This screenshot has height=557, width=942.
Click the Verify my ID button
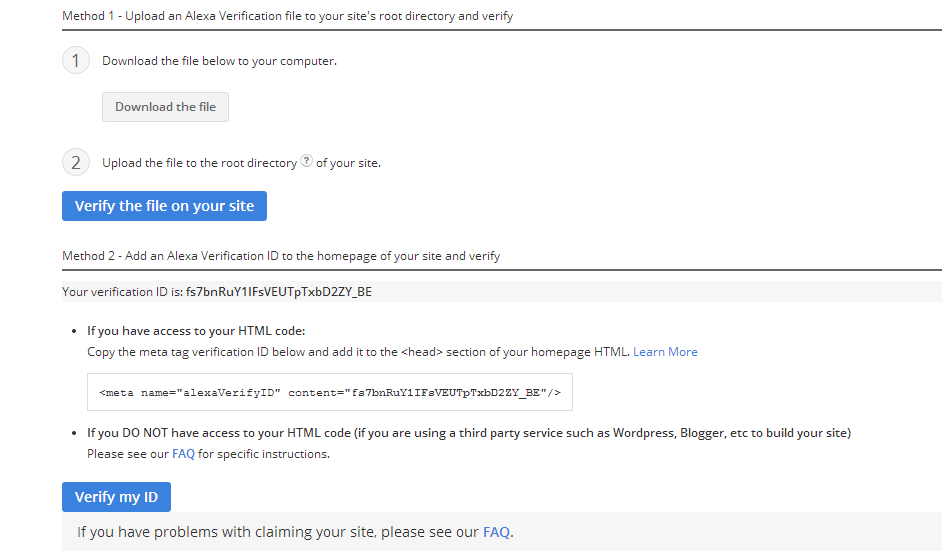point(116,497)
